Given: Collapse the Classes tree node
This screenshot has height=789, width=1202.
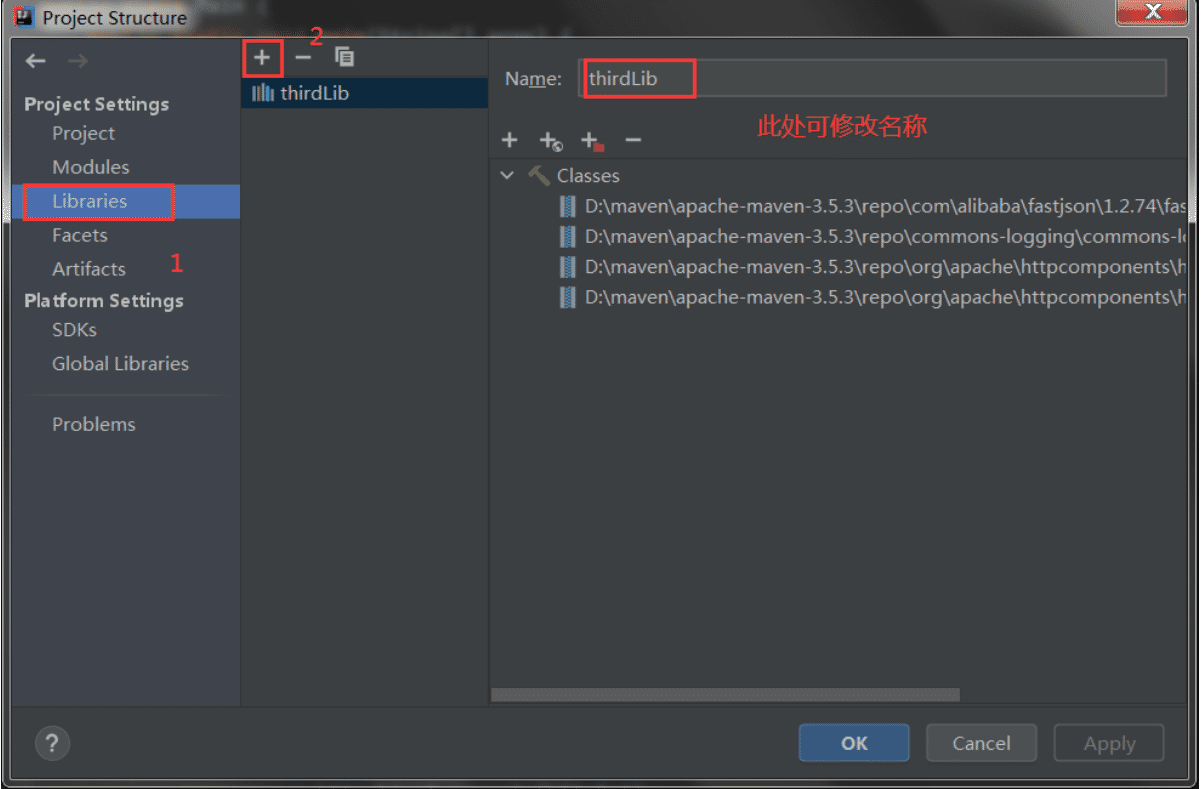Looking at the screenshot, I should [507, 175].
